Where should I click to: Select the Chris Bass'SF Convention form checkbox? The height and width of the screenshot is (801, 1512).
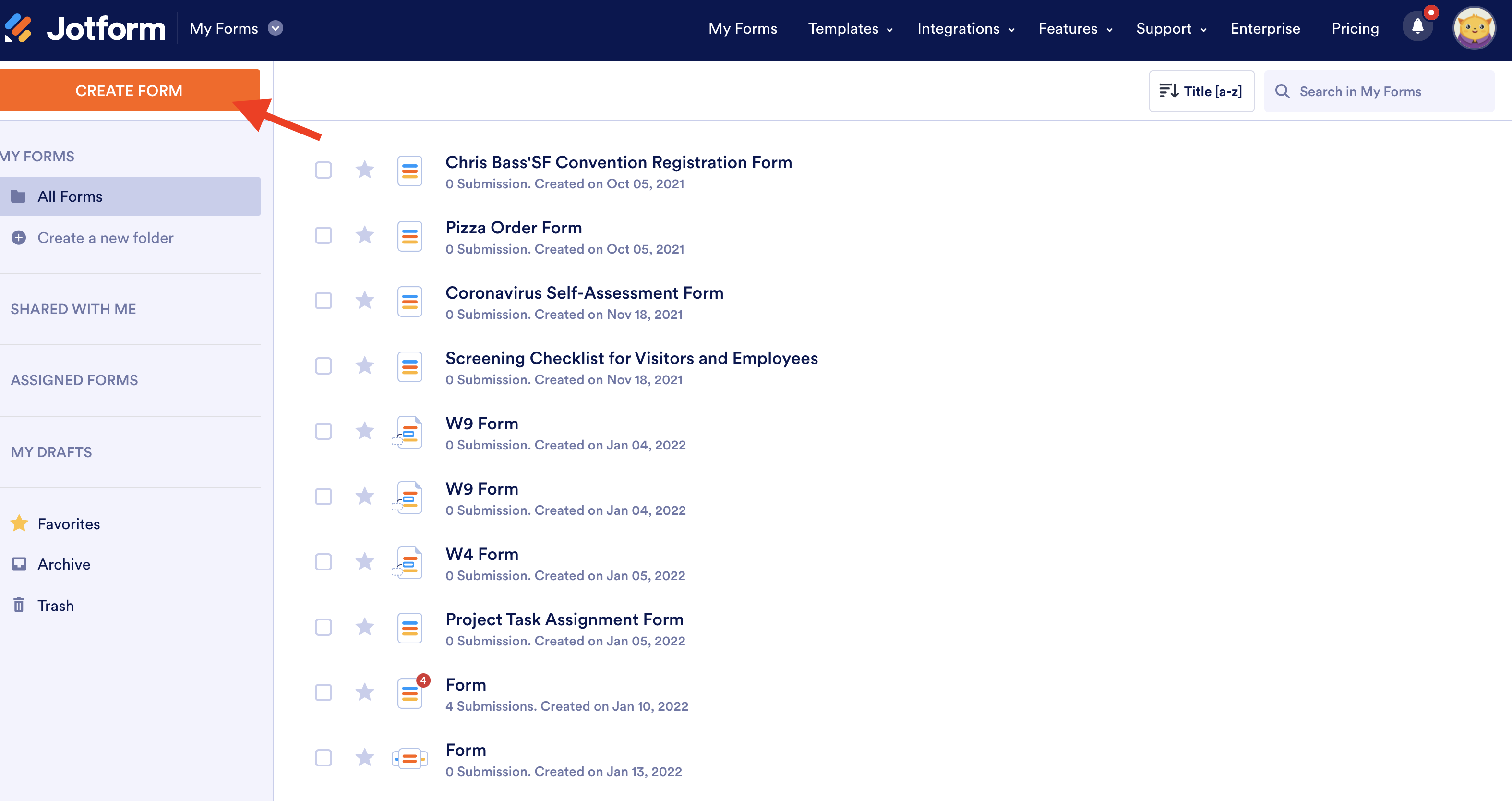click(x=324, y=170)
